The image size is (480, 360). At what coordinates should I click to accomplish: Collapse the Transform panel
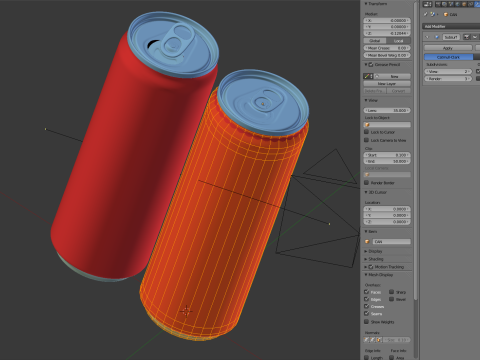coord(366,4)
